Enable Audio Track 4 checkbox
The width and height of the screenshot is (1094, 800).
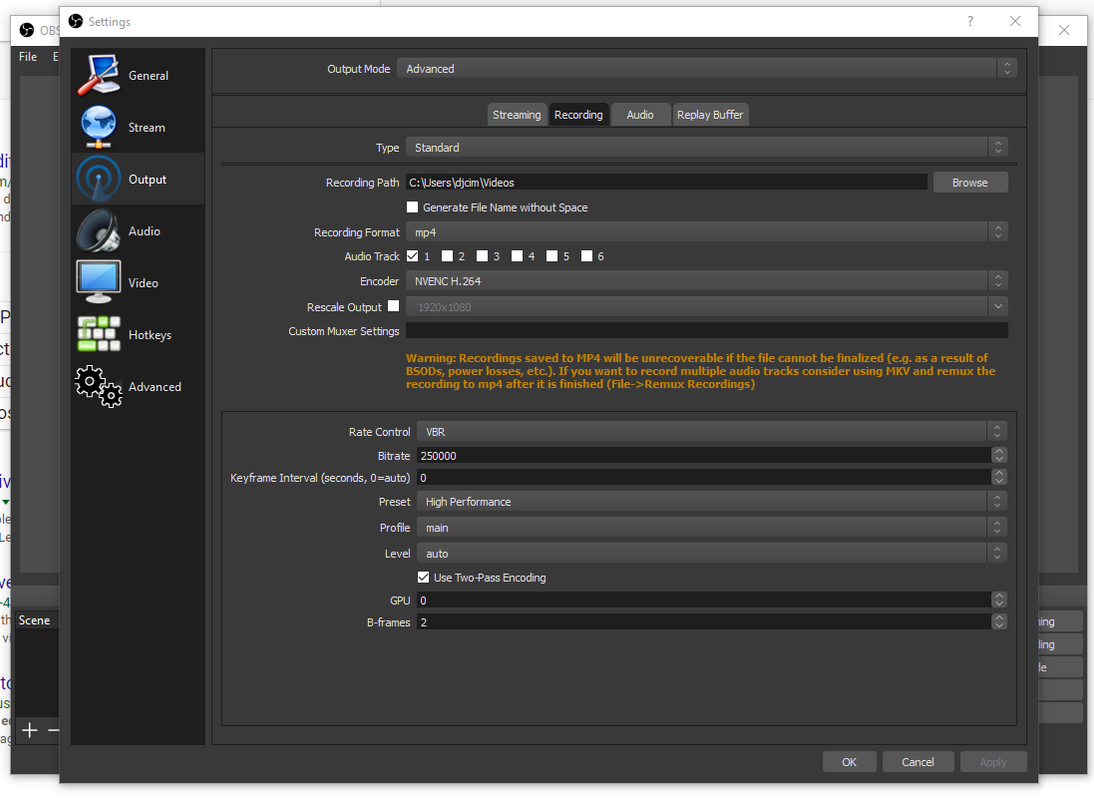coord(517,256)
